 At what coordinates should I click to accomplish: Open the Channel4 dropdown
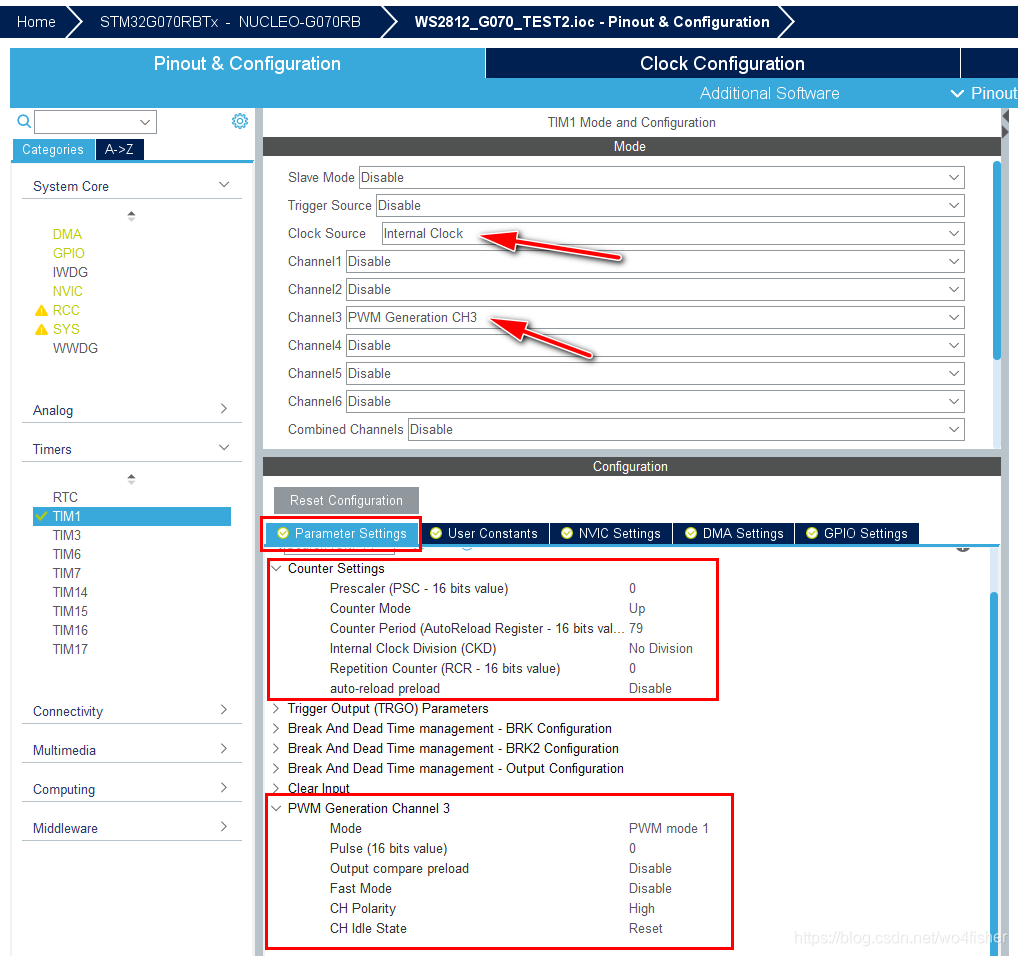[655, 345]
